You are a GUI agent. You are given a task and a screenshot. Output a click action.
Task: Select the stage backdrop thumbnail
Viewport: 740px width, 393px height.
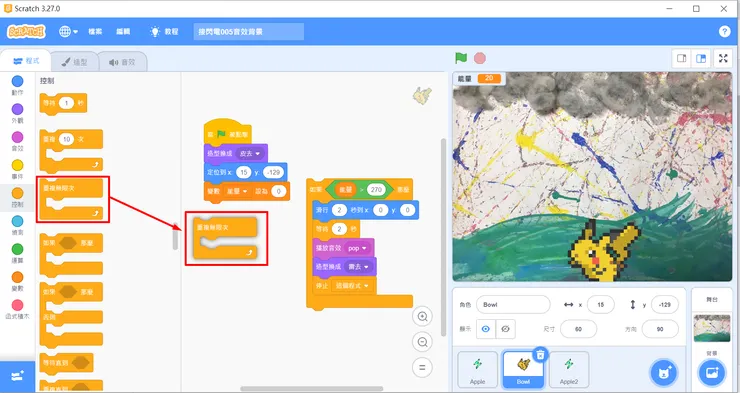pos(712,328)
